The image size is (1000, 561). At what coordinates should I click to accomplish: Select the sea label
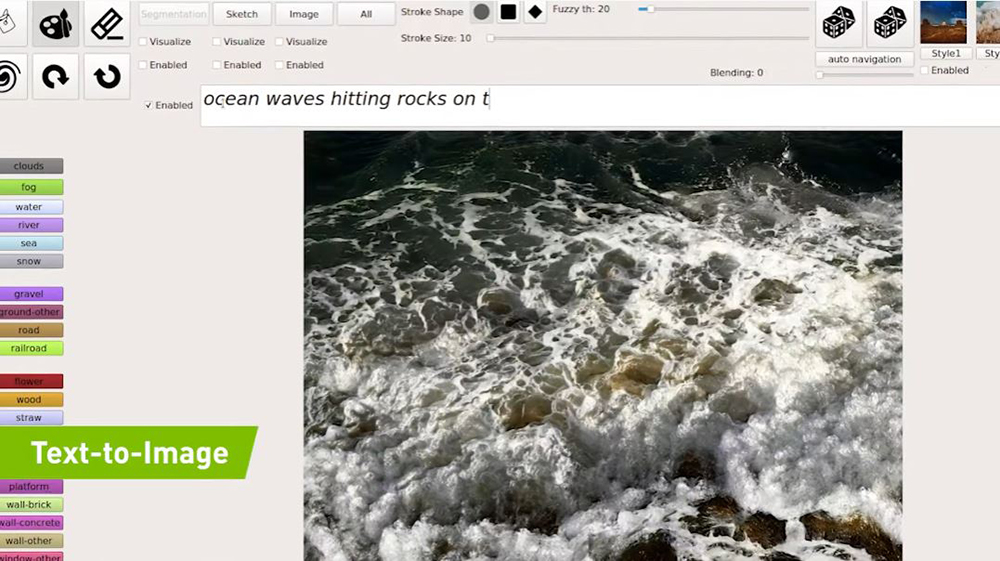(x=29, y=243)
